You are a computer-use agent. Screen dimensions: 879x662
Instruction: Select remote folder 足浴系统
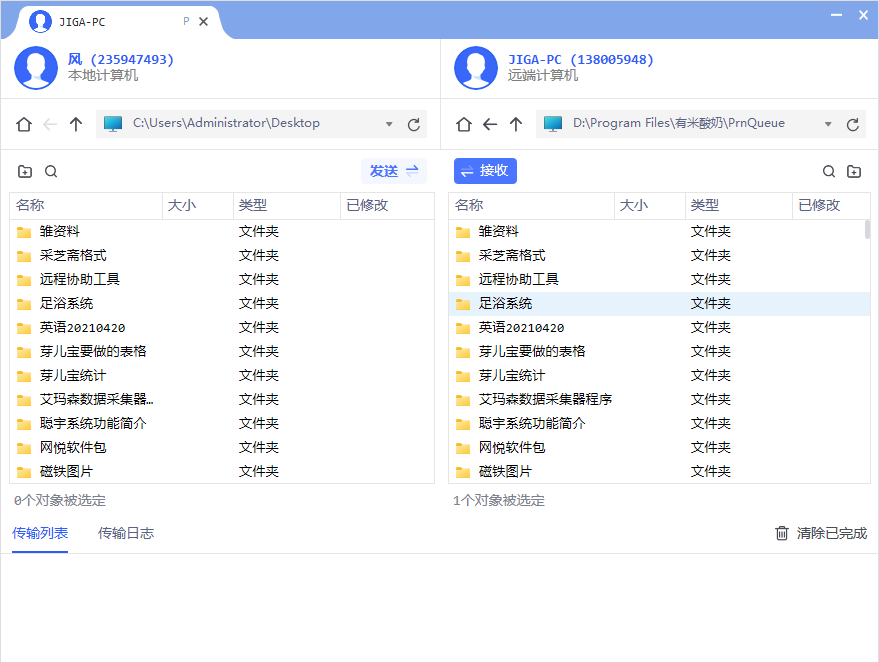(x=659, y=304)
